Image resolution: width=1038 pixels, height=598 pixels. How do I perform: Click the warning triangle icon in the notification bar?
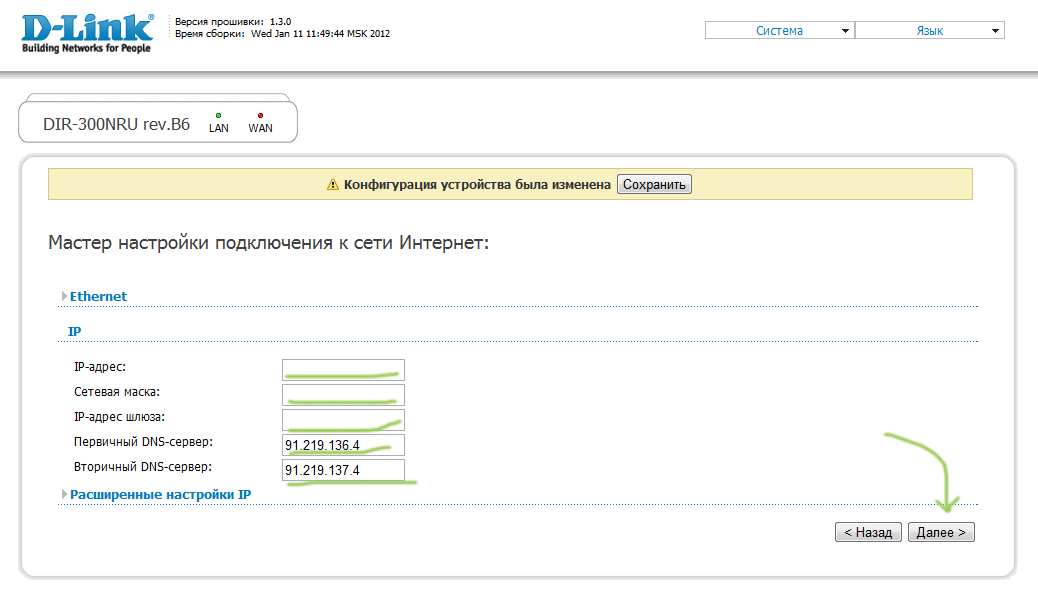coord(334,185)
